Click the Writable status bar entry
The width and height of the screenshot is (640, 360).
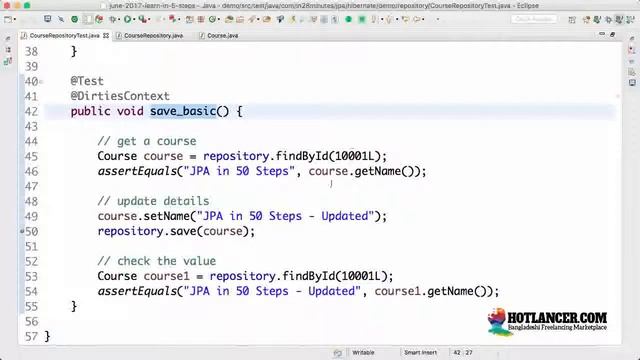coord(363,353)
